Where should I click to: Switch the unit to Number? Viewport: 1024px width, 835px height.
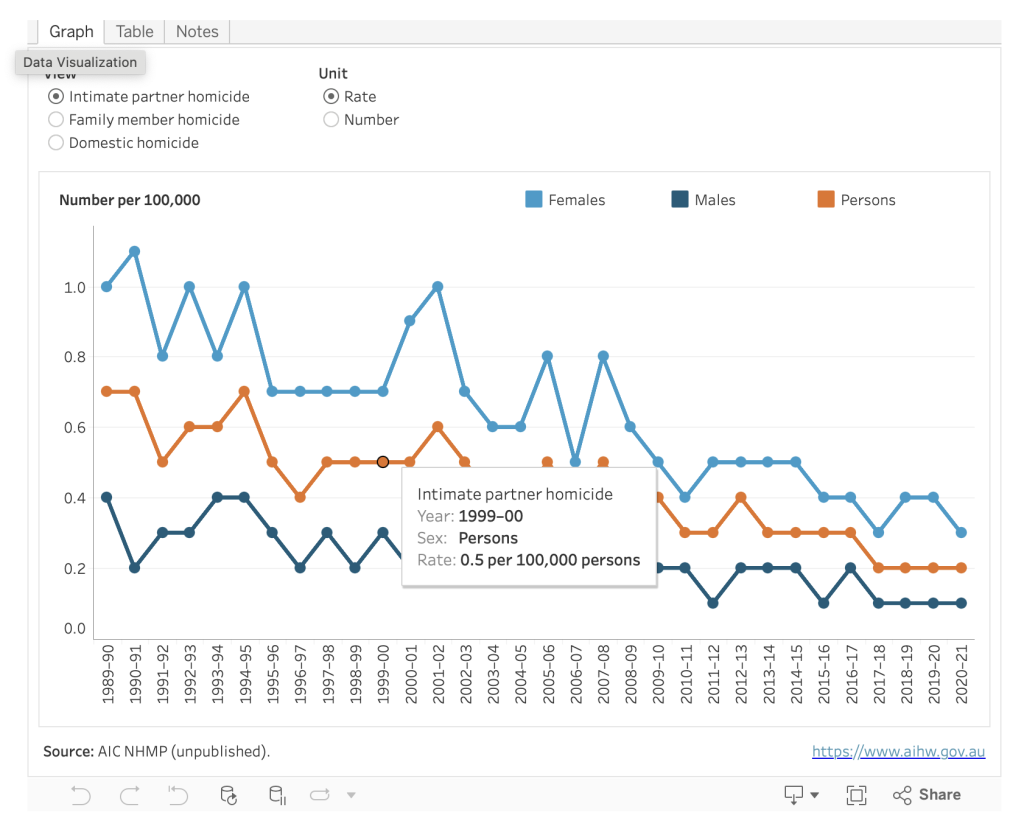click(x=331, y=120)
